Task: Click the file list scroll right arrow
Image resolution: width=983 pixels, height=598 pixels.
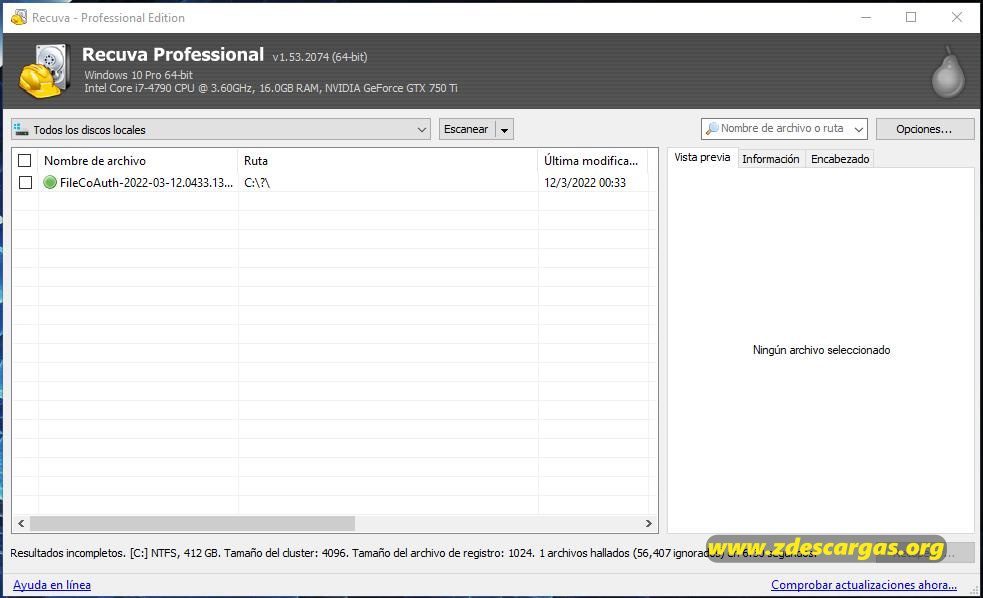Action: (648, 523)
